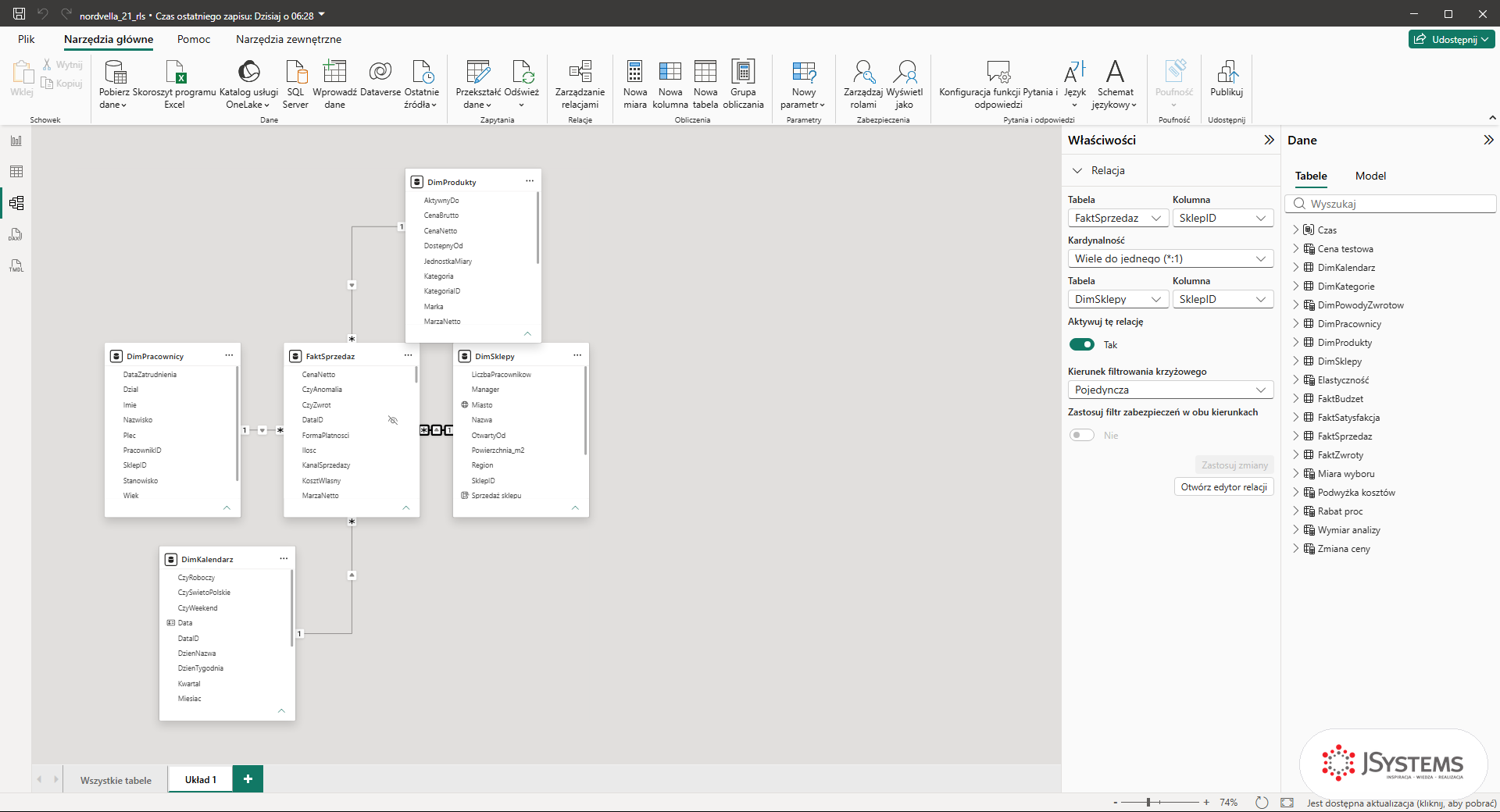Open Katalog usługi OneLake
Image resolution: width=1500 pixels, height=812 pixels.
248,84
